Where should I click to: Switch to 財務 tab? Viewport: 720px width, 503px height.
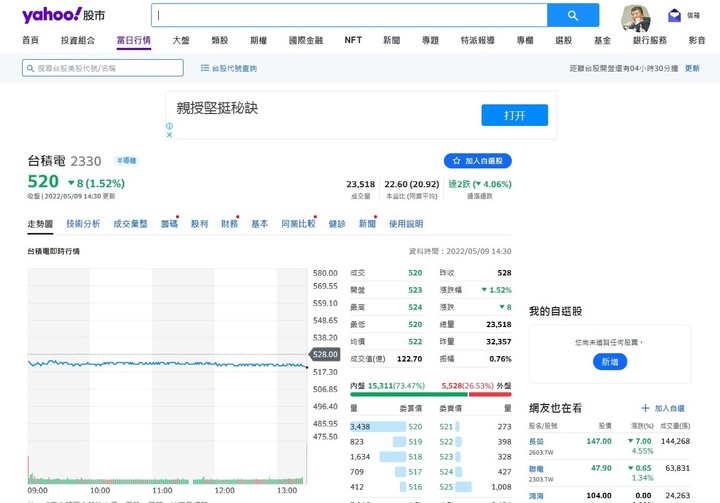click(x=229, y=224)
